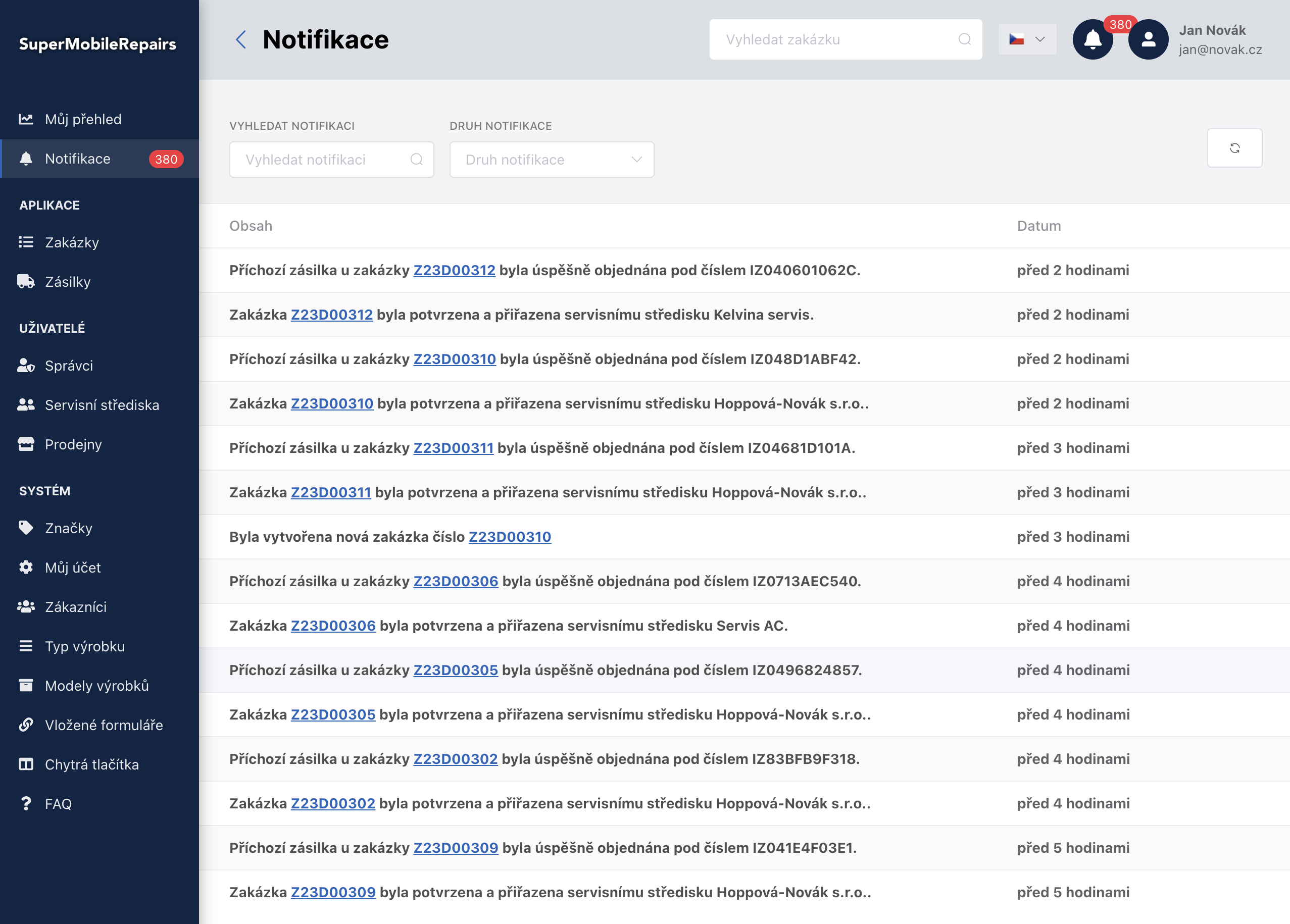The image size is (1290, 924).
Task: Click the store icon beside Prodejny
Action: tap(26, 444)
